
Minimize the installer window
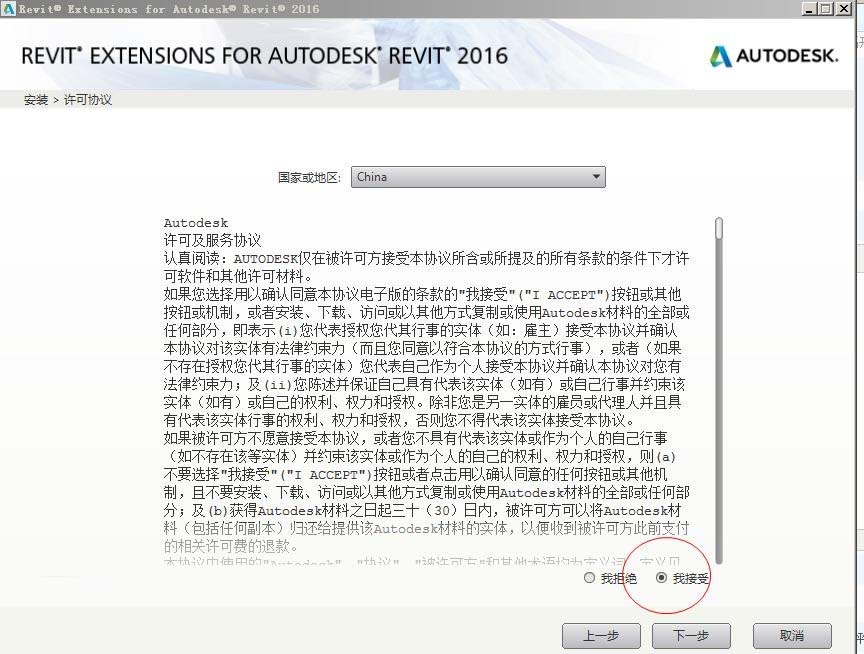[808, 9]
